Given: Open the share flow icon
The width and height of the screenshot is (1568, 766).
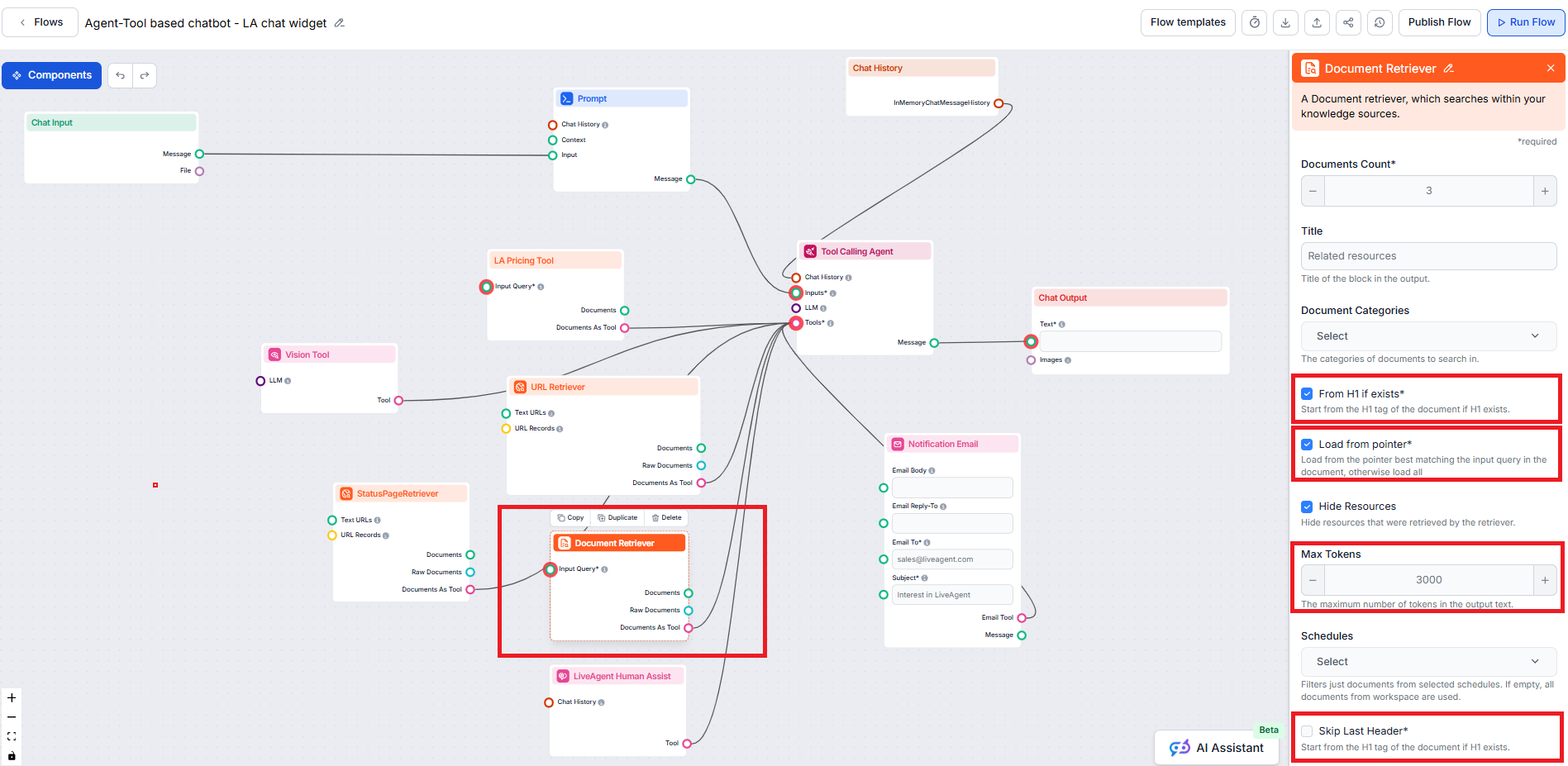Looking at the screenshot, I should click(1348, 22).
